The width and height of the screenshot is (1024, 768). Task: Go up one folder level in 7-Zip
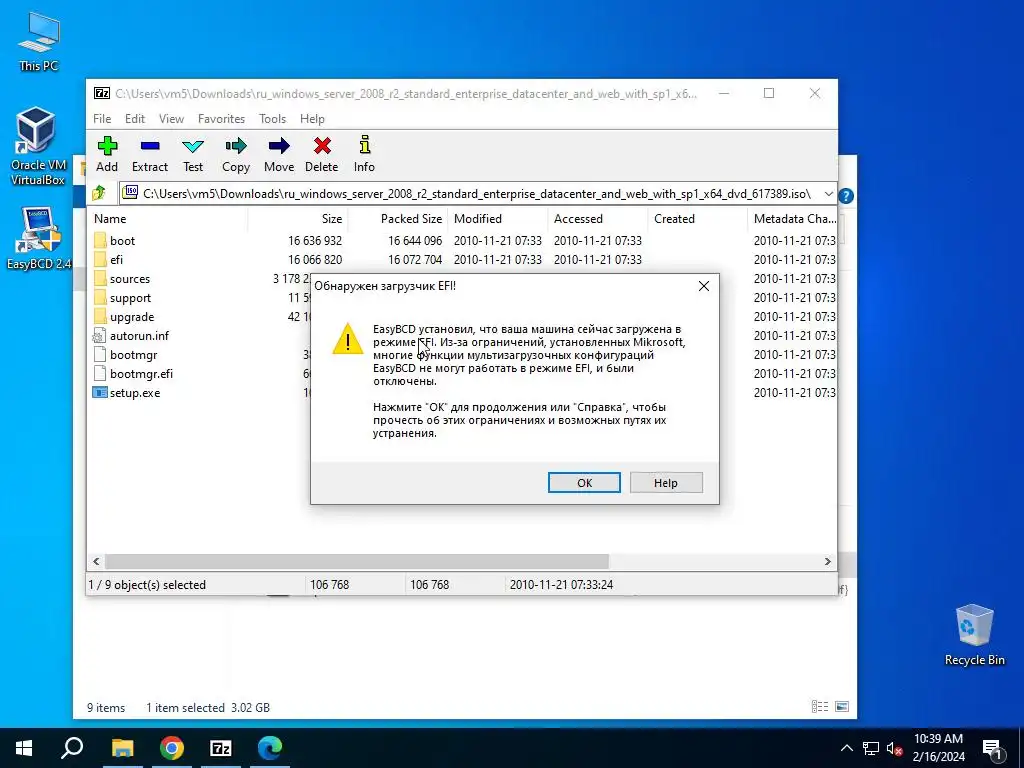click(x=99, y=193)
